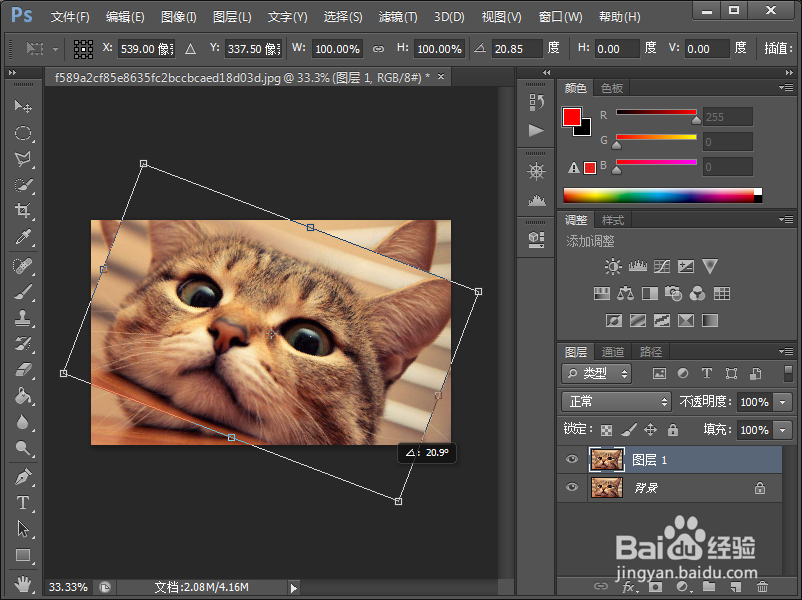
Task: Select the Pen tool
Action: pyautogui.click(x=23, y=477)
